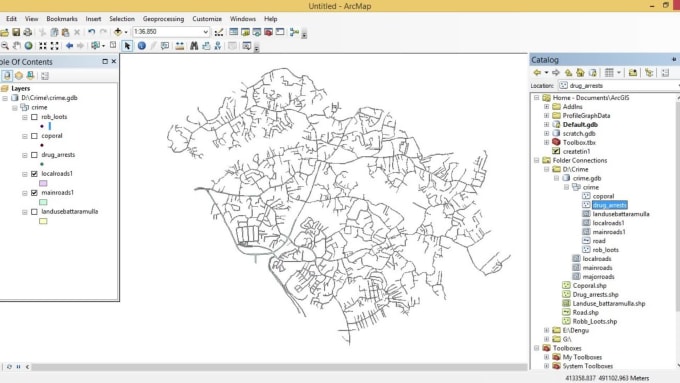This screenshot has width=680, height=383.
Task: Click Add Data toolbar button
Action: pyautogui.click(x=118, y=32)
